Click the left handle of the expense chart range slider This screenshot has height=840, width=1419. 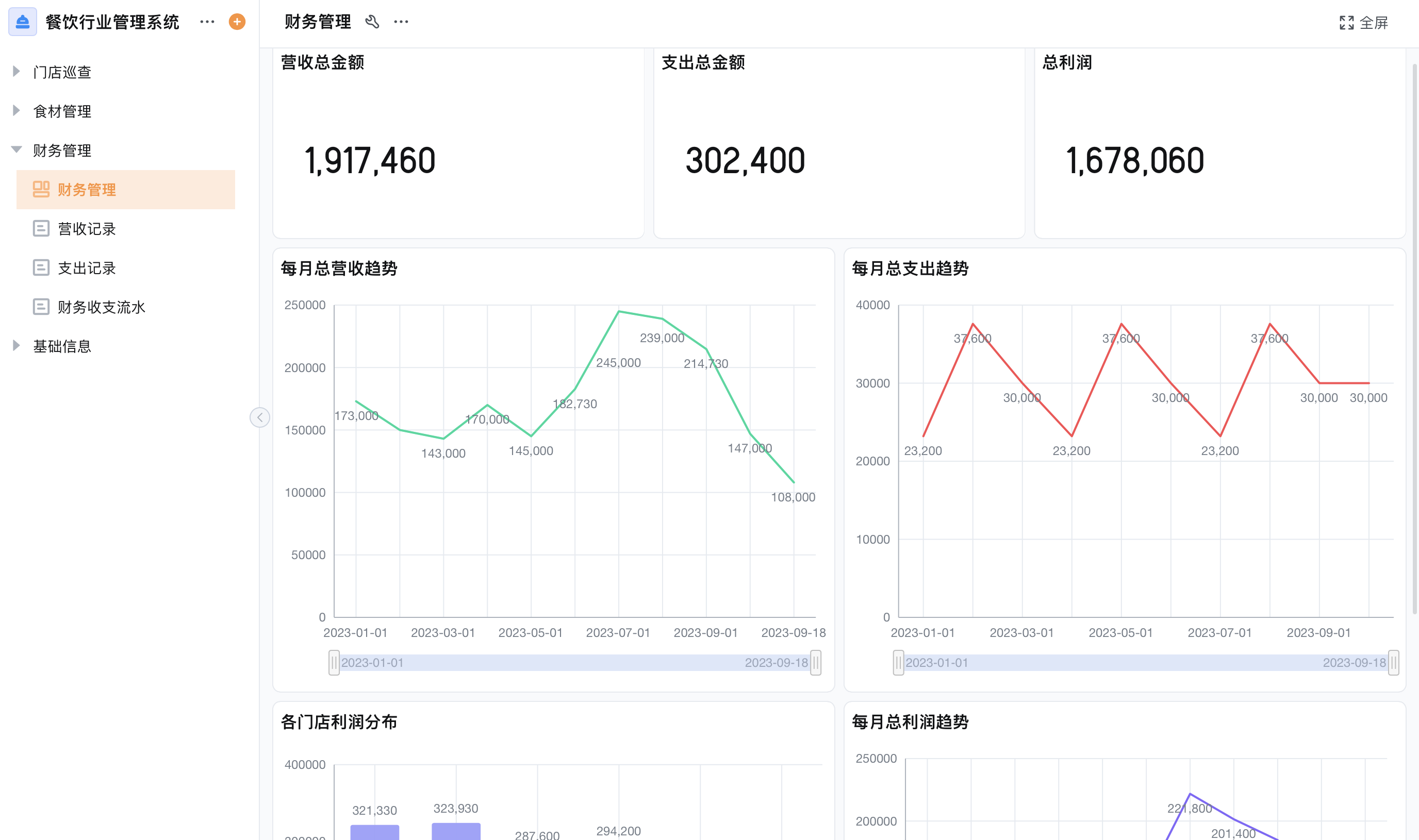tap(899, 662)
